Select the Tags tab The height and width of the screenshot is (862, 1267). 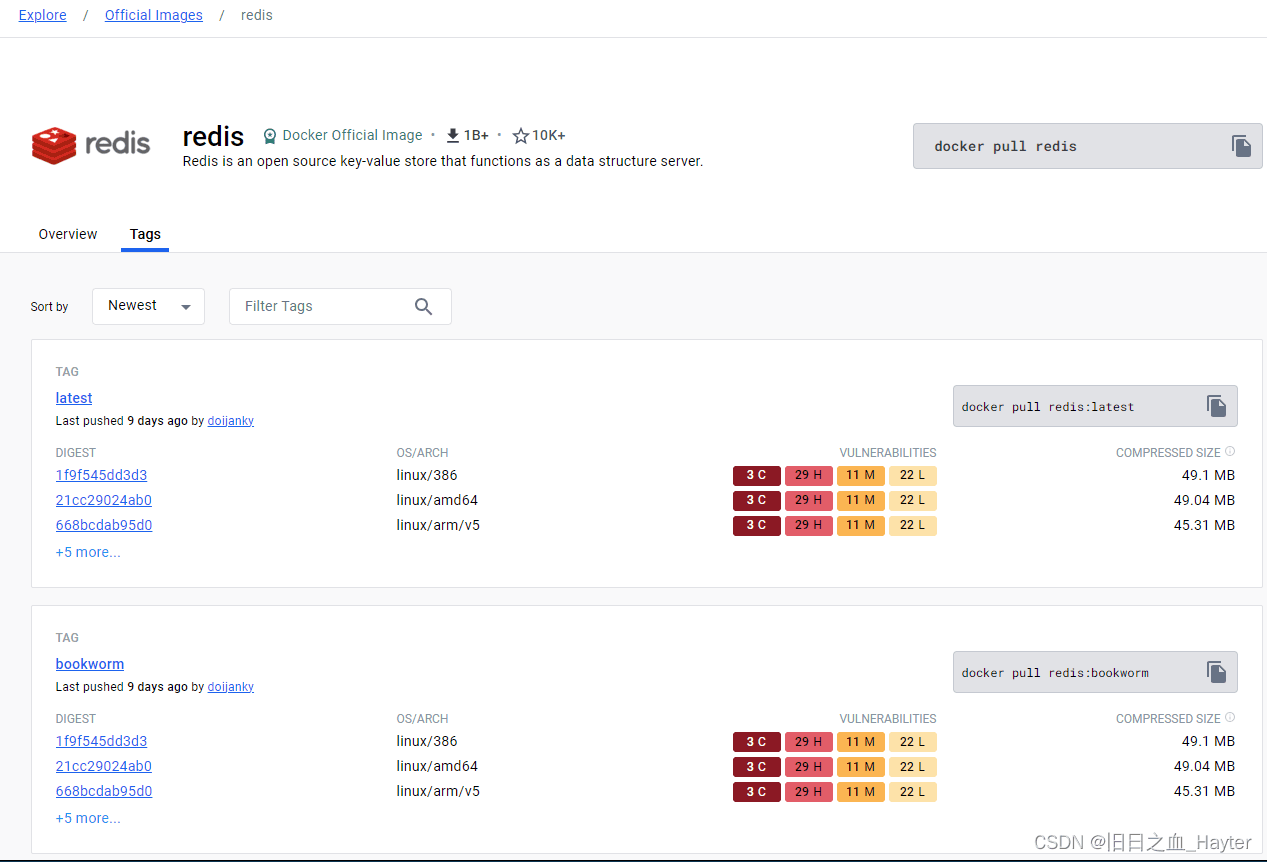[145, 234]
